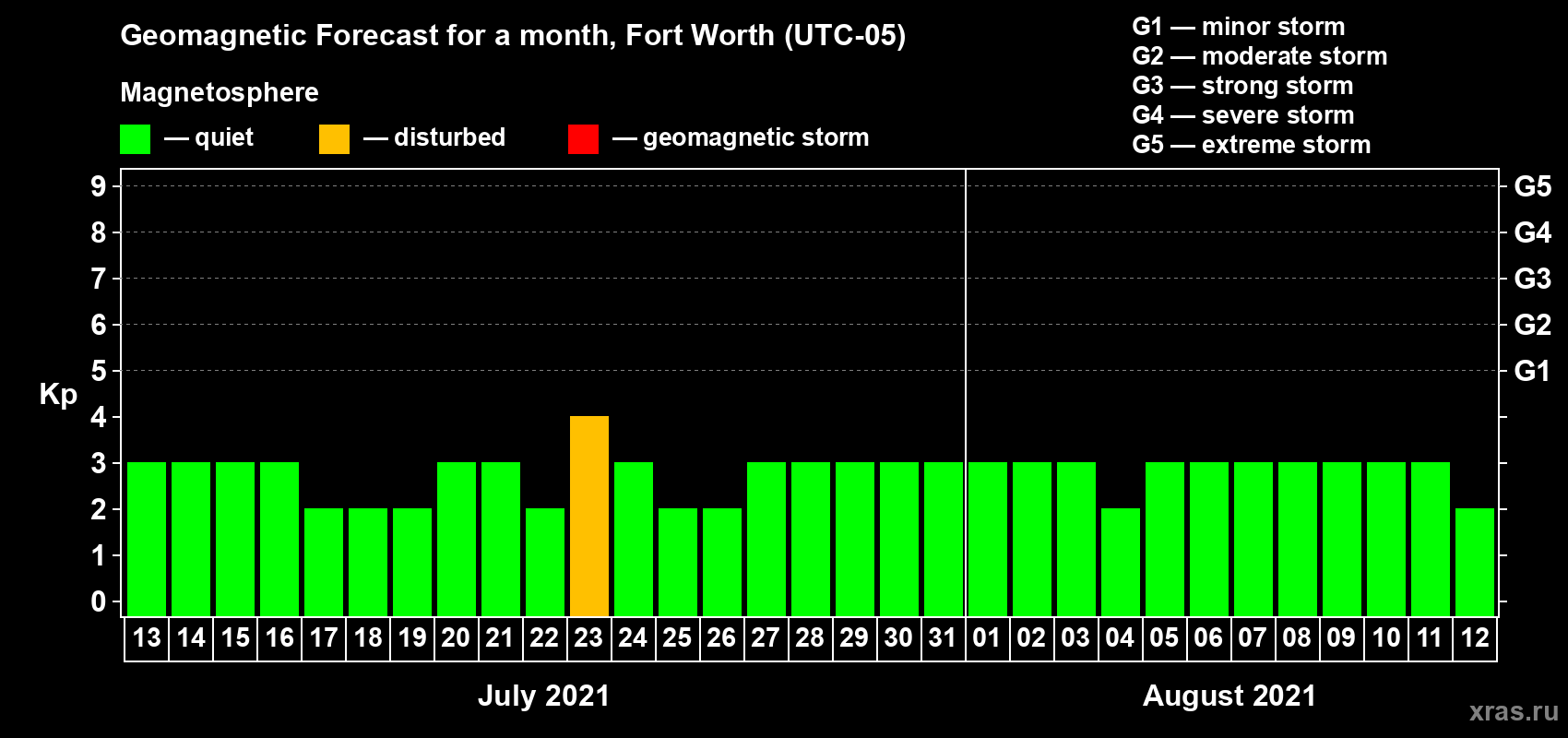Click the July 2021 month label
Image resolution: width=1568 pixels, height=738 pixels.
pos(543,696)
